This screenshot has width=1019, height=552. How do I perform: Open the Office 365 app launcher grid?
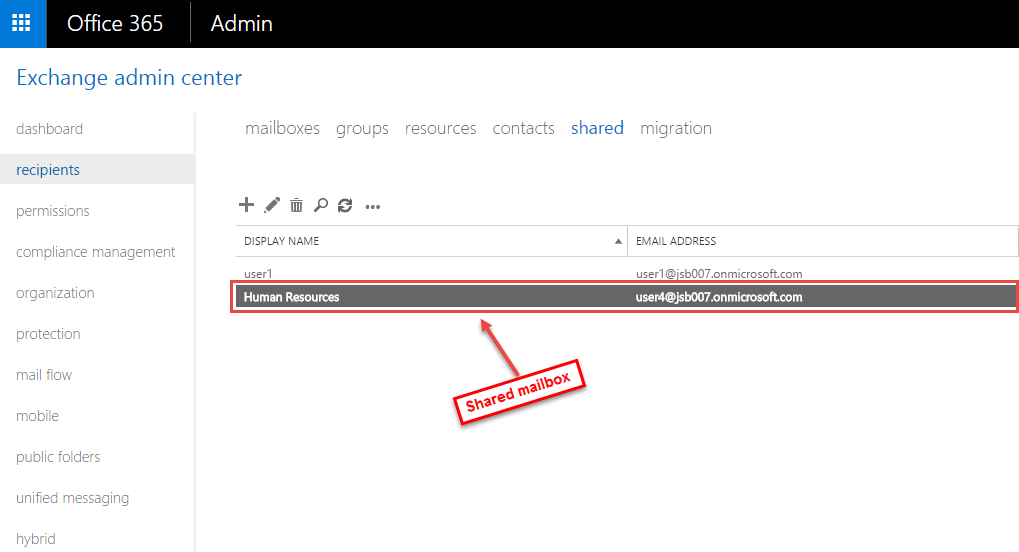(x=22, y=23)
